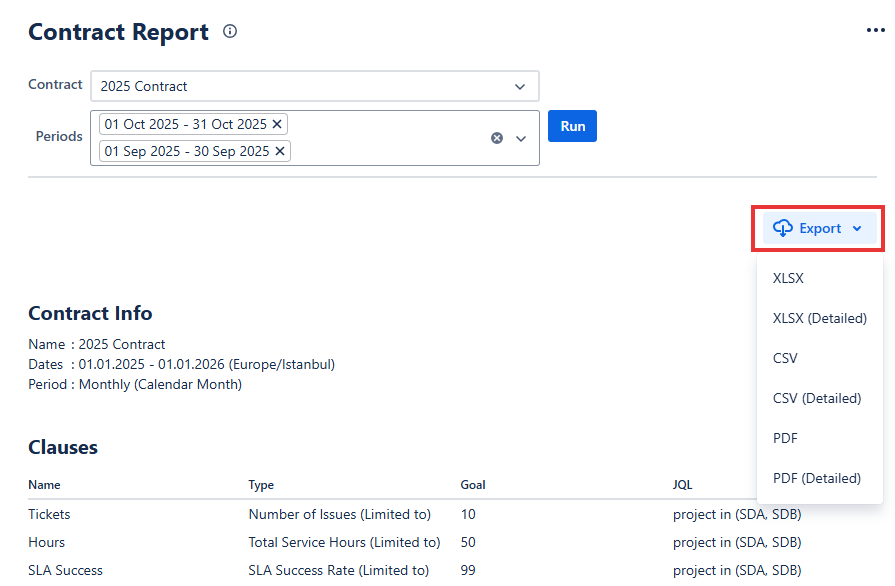Expand the Periods dropdown chevron
This screenshot has width=895, height=586.
tap(521, 138)
